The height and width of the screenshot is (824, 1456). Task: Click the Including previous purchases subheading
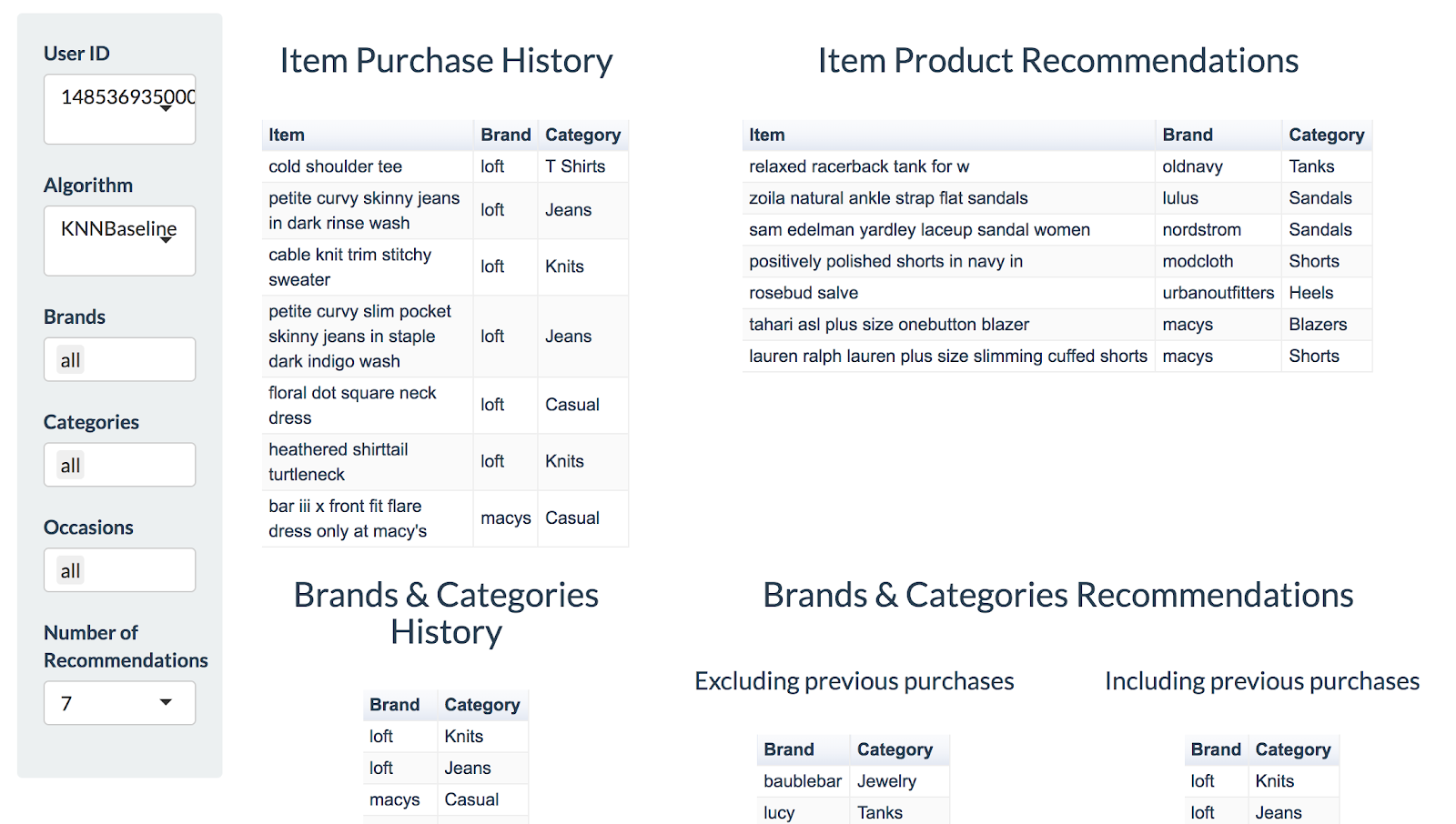coord(1262,681)
